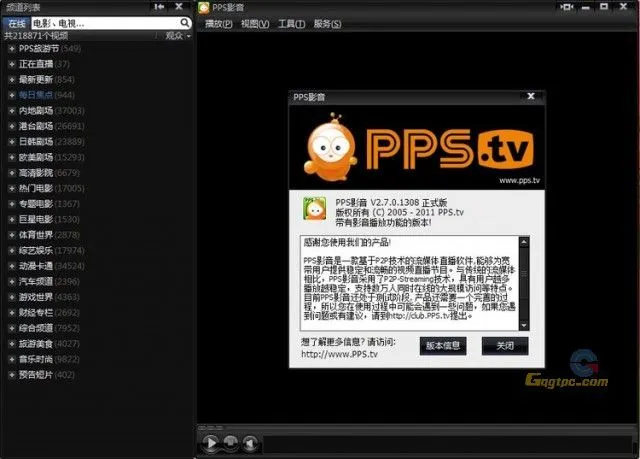Minimize the PPS影音 main window
Viewport: 640px width, 459px height.
click(x=586, y=7)
